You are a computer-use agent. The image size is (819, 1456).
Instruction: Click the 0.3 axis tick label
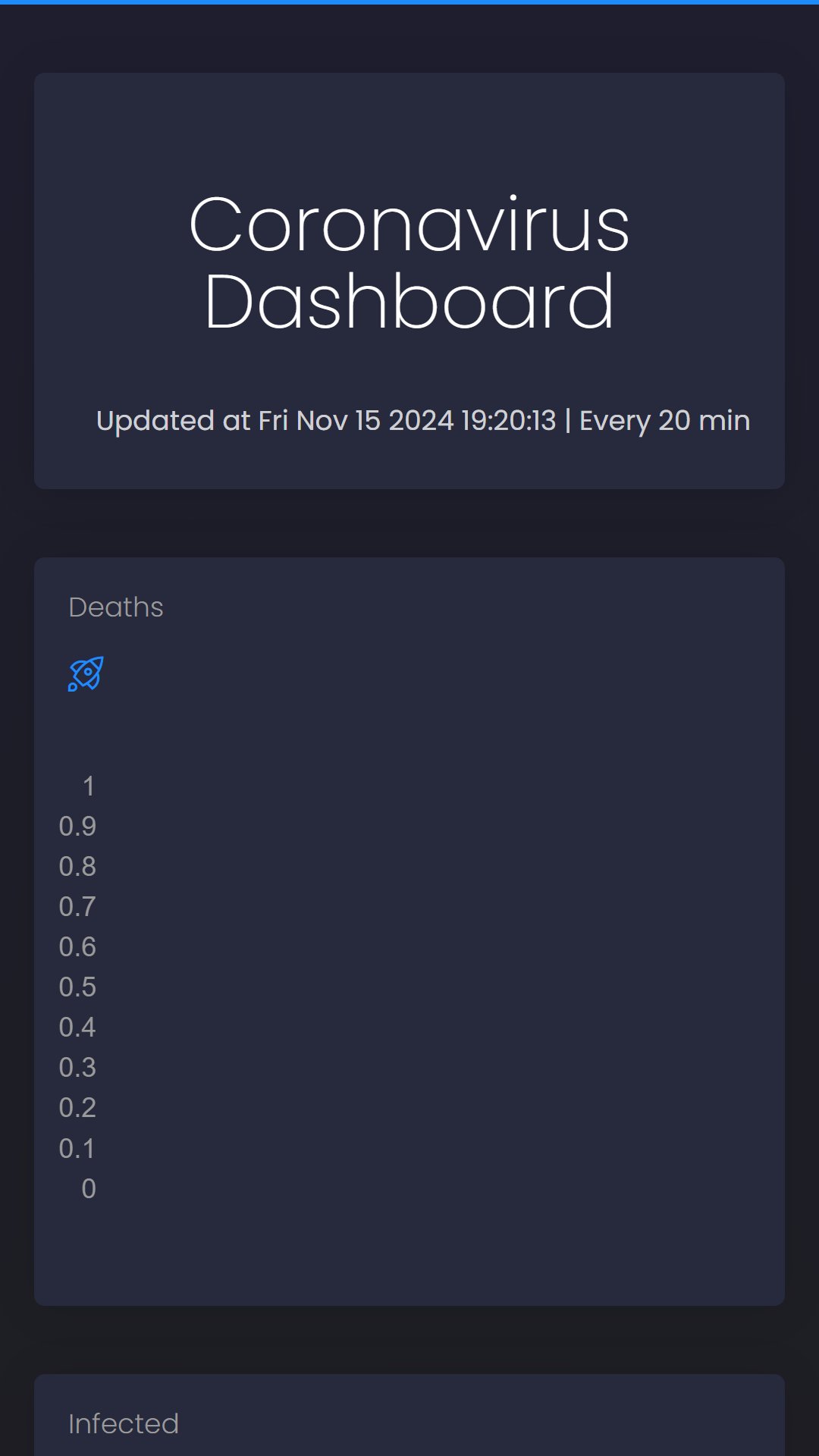pyautogui.click(x=77, y=1068)
